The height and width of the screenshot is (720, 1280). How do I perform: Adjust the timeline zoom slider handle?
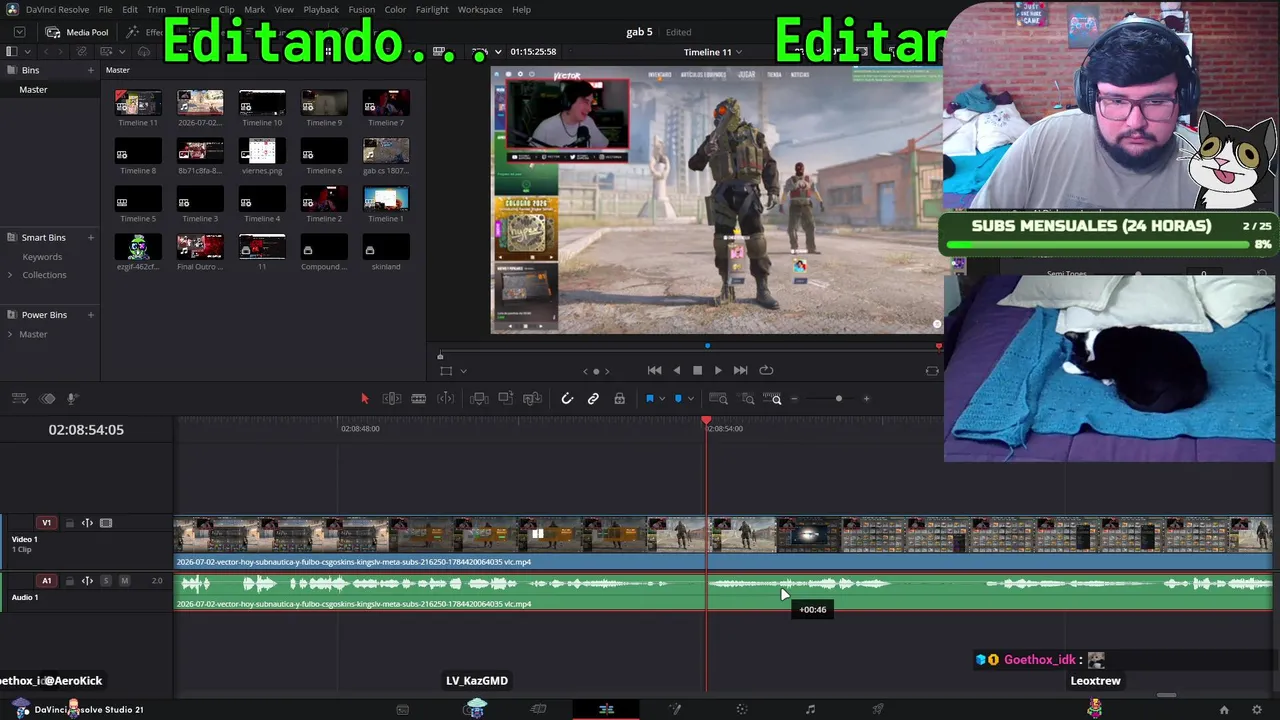point(839,399)
